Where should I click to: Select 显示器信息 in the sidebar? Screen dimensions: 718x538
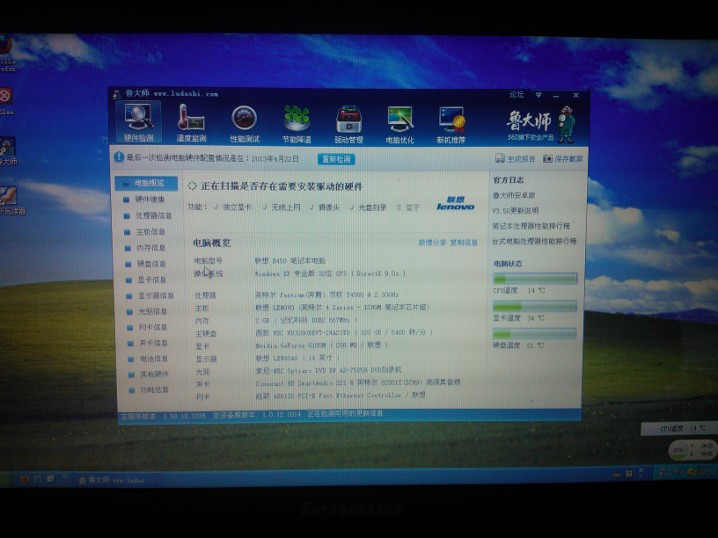pyautogui.click(x=151, y=296)
